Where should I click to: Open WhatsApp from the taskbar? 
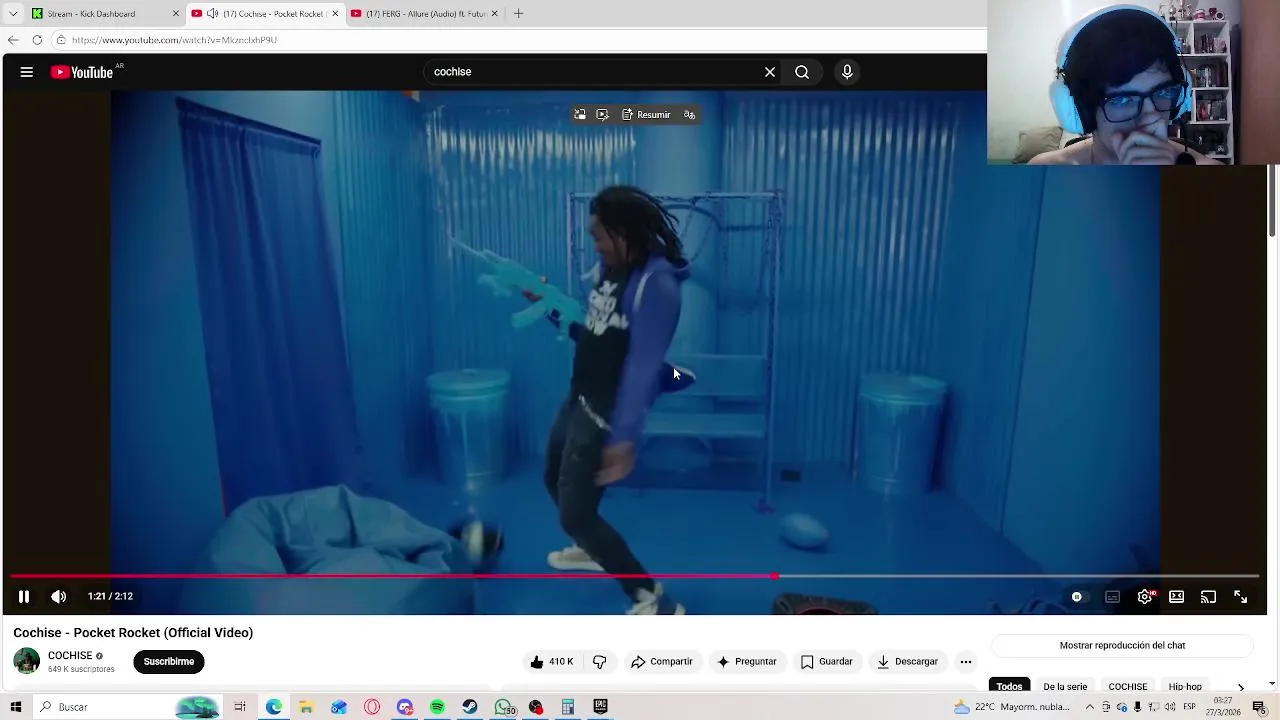point(503,707)
